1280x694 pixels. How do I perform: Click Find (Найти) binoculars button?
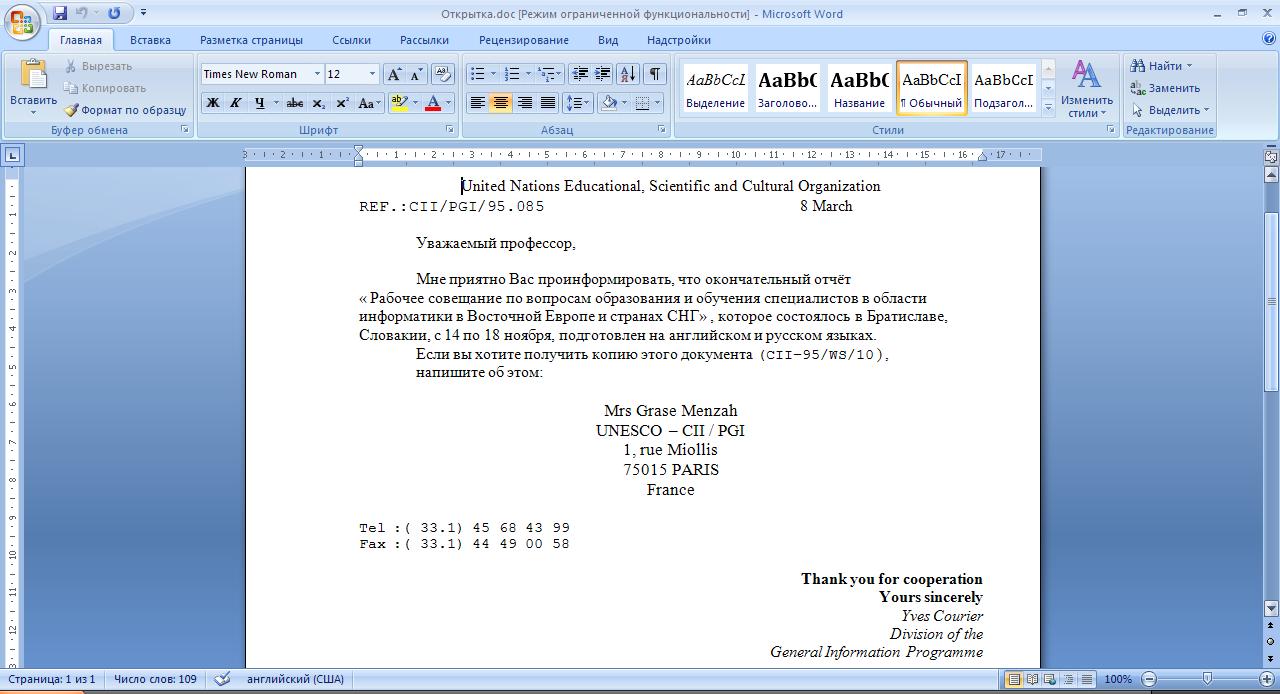click(x=1161, y=66)
